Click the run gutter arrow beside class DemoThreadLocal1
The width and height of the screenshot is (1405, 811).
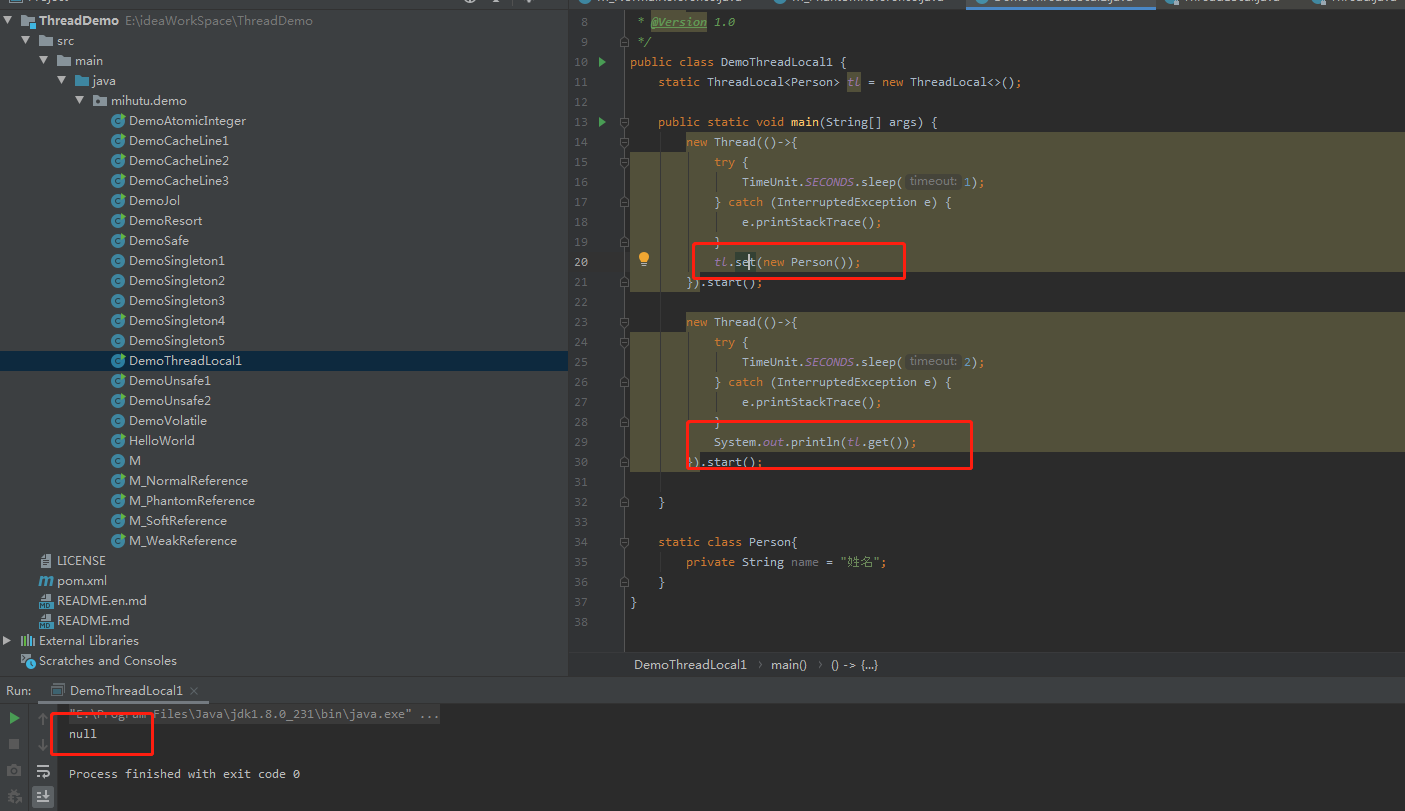click(x=602, y=62)
